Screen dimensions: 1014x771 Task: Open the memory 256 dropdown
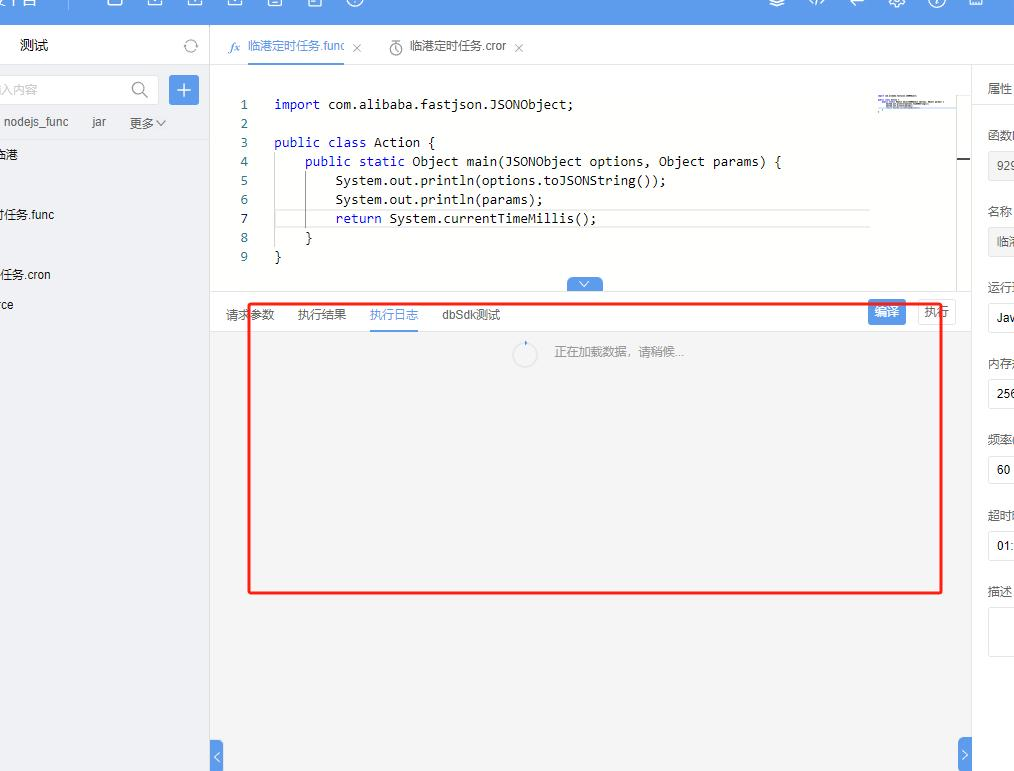tap(1000, 394)
